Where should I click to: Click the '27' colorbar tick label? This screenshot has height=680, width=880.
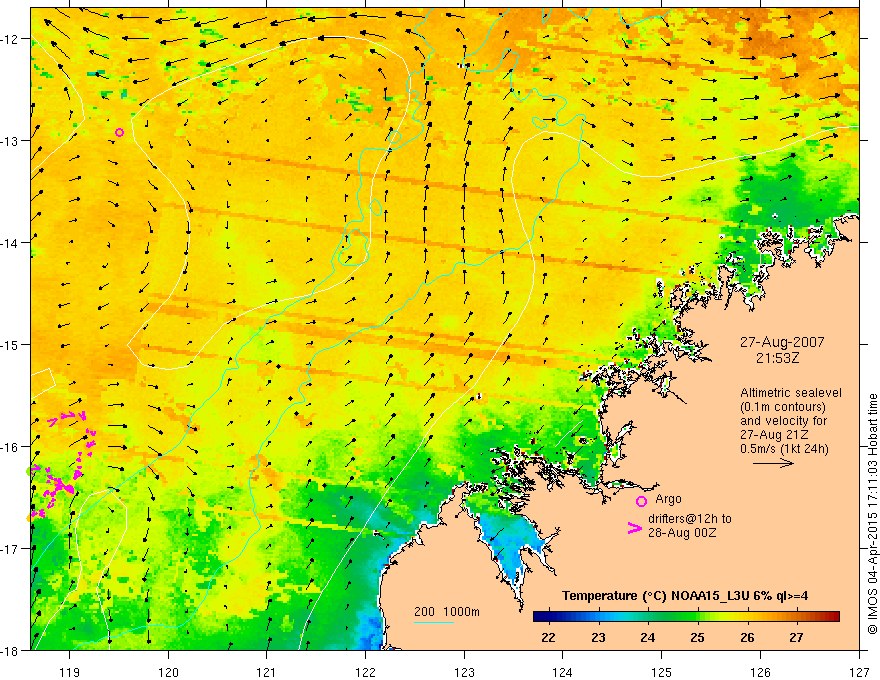coord(796,637)
